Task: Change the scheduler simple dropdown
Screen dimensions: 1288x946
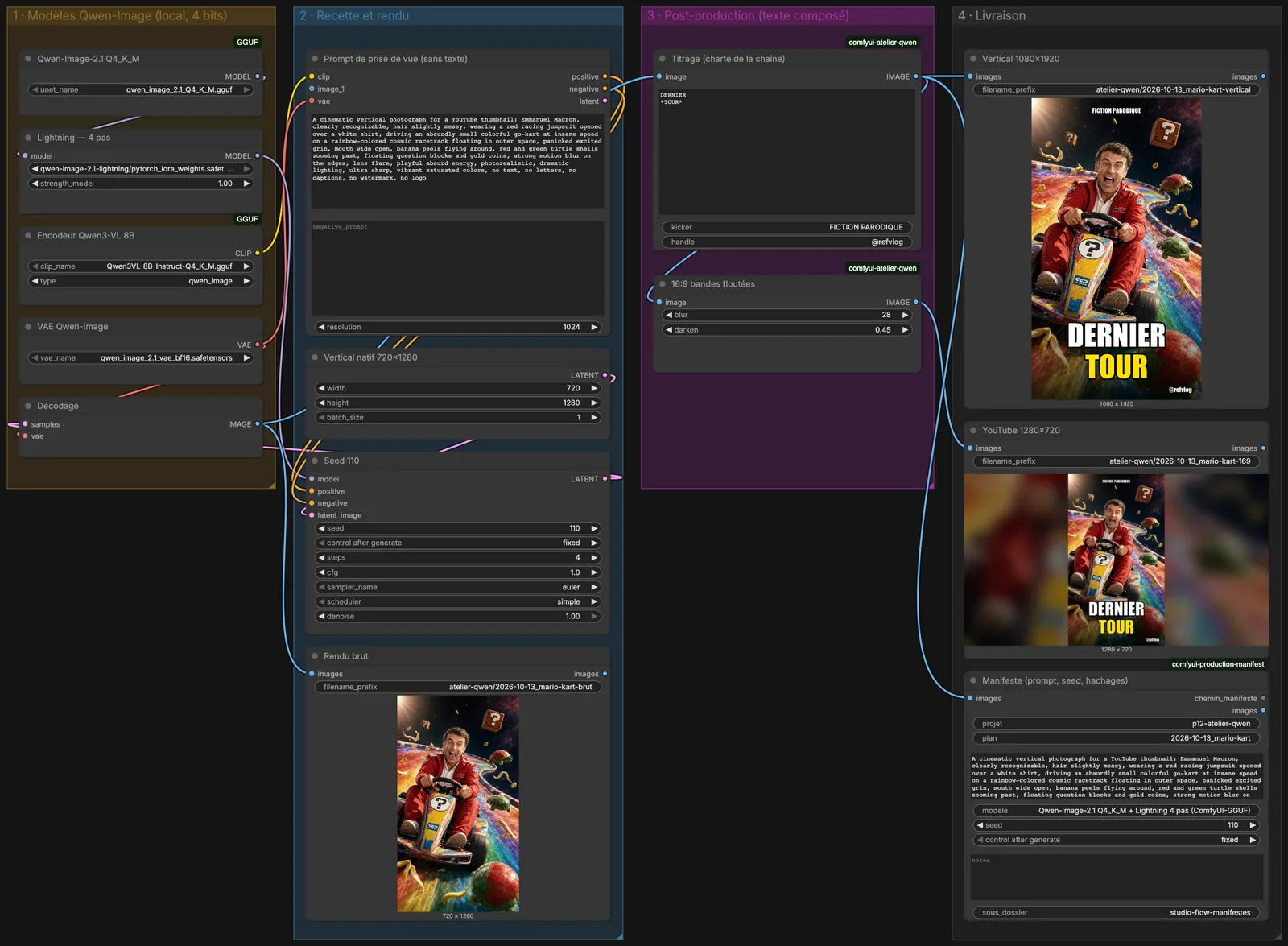Action: coord(458,602)
